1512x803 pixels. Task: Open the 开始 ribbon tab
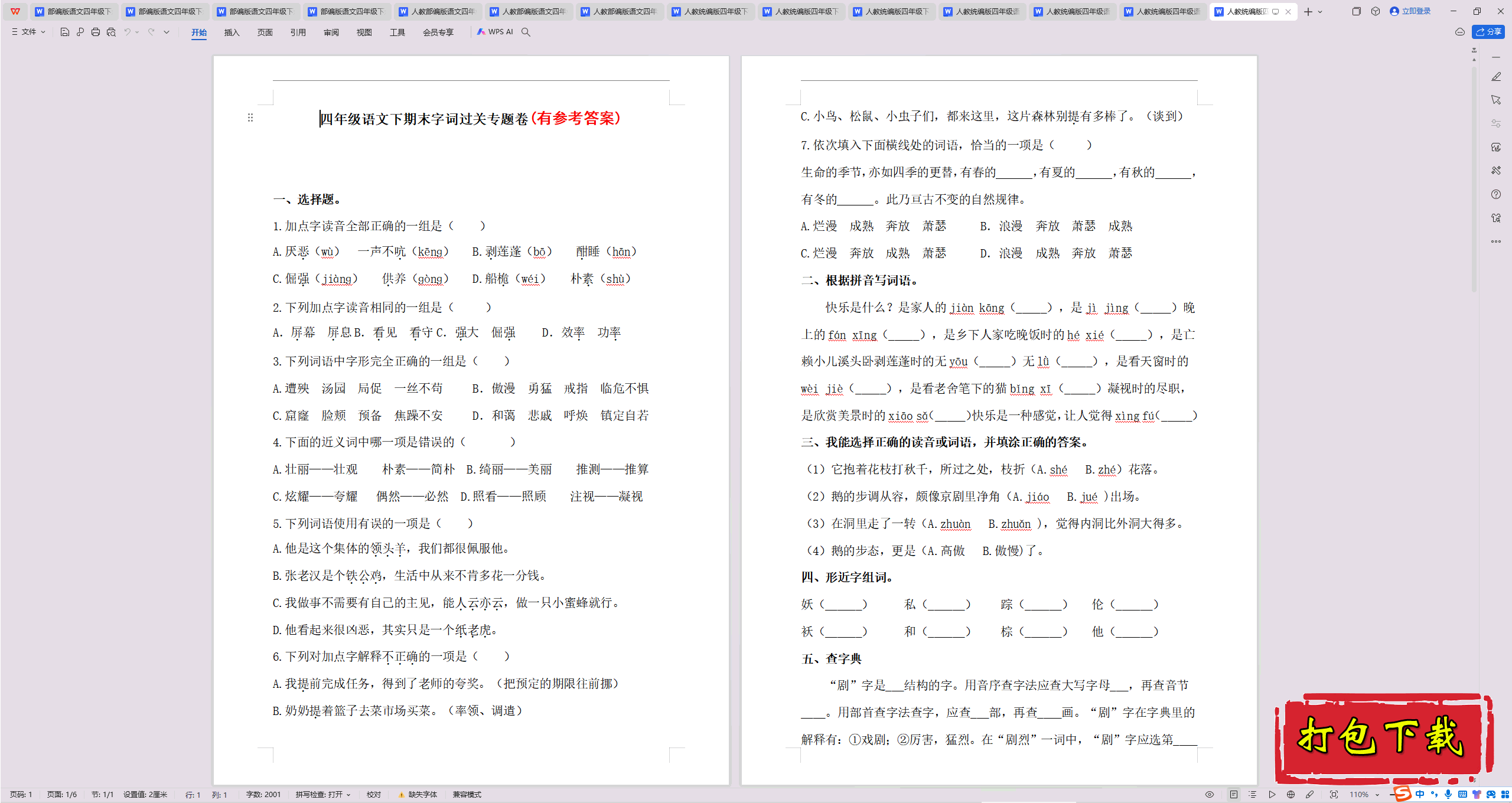pos(199,32)
